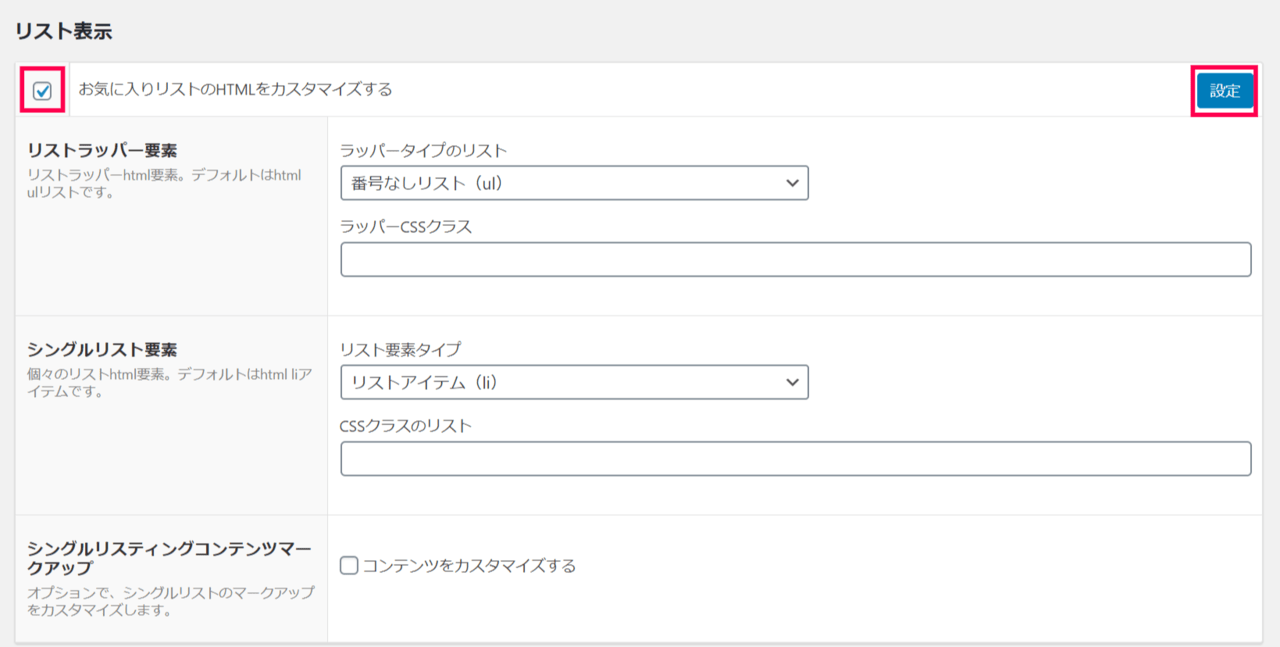Viewport: 1280px width, 647px height.
Task: Click the リスト表示 heading
Action: 63,31
